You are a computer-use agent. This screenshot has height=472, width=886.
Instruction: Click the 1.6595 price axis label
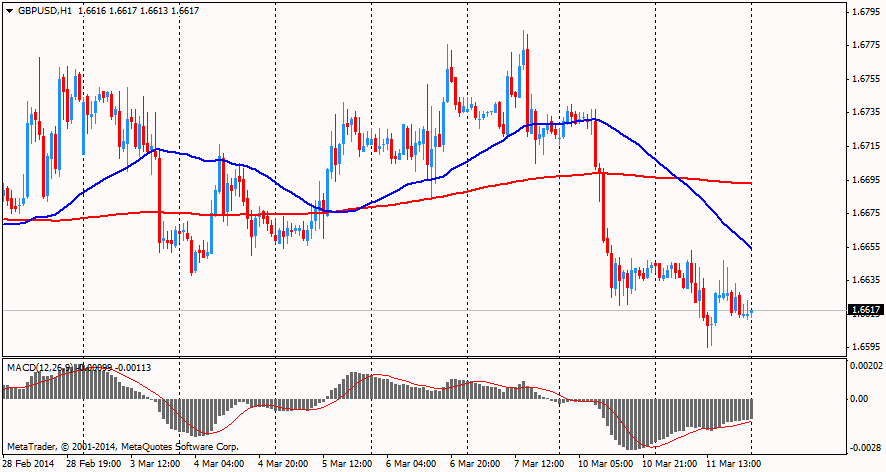tap(864, 347)
